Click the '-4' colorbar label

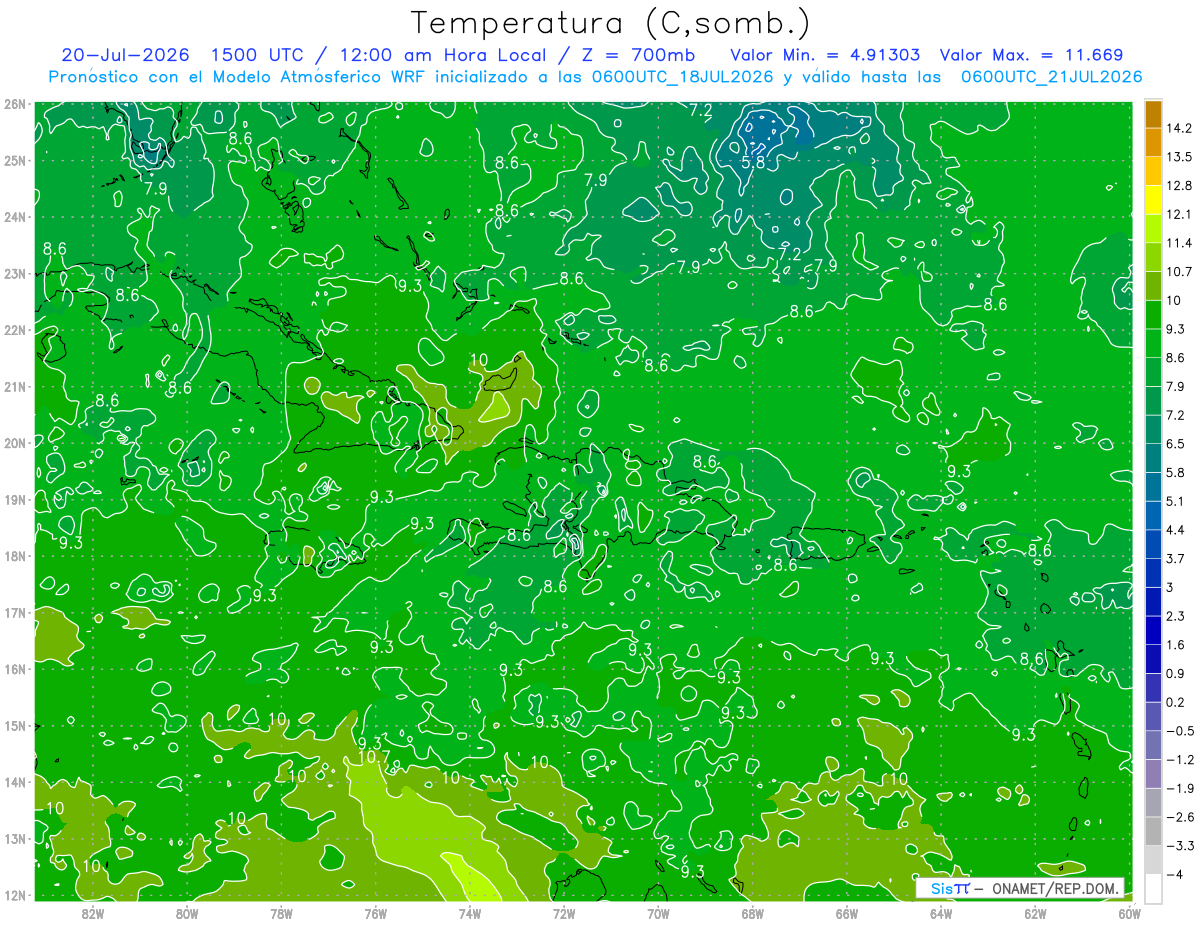1174,874
